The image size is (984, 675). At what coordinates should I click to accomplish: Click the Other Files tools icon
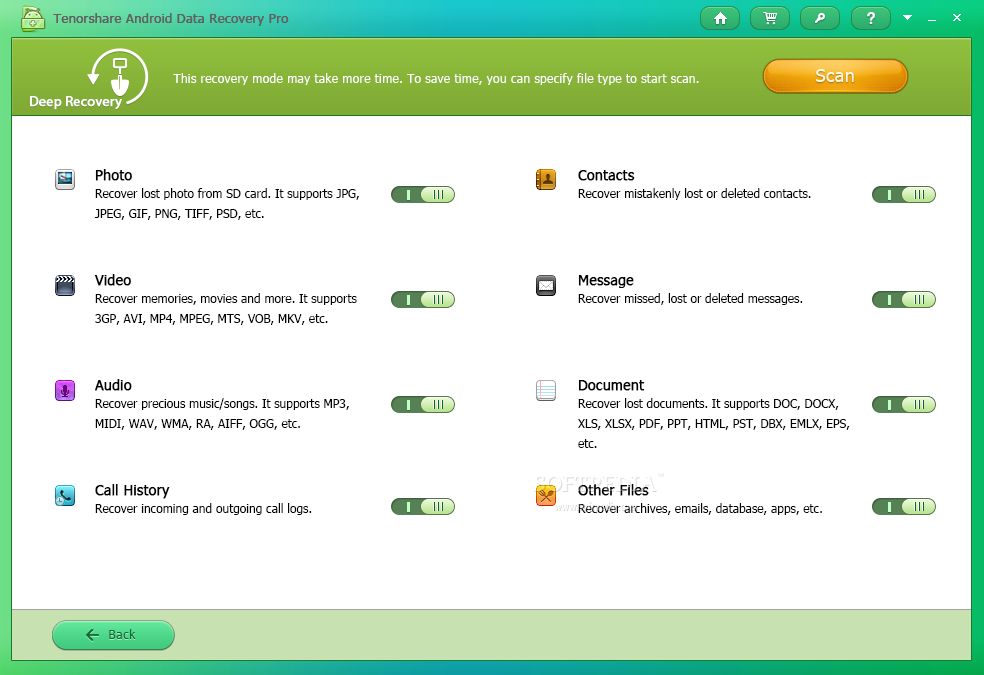[546, 496]
